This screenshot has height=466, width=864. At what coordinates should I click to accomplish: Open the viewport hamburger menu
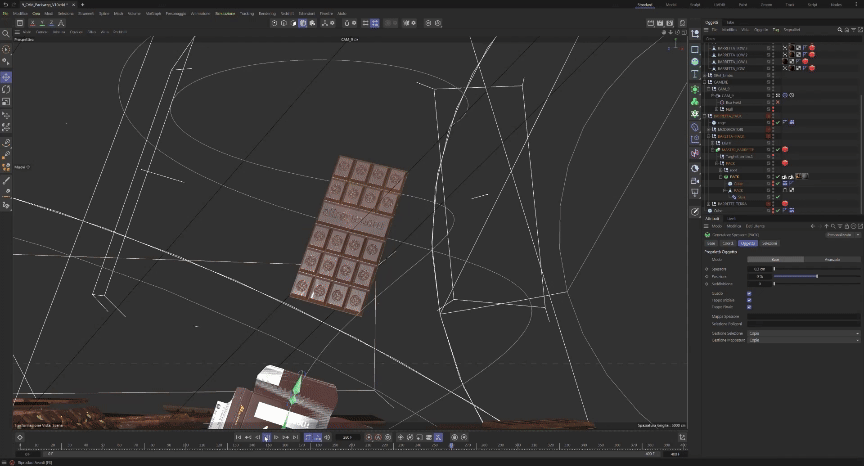(x=17, y=32)
